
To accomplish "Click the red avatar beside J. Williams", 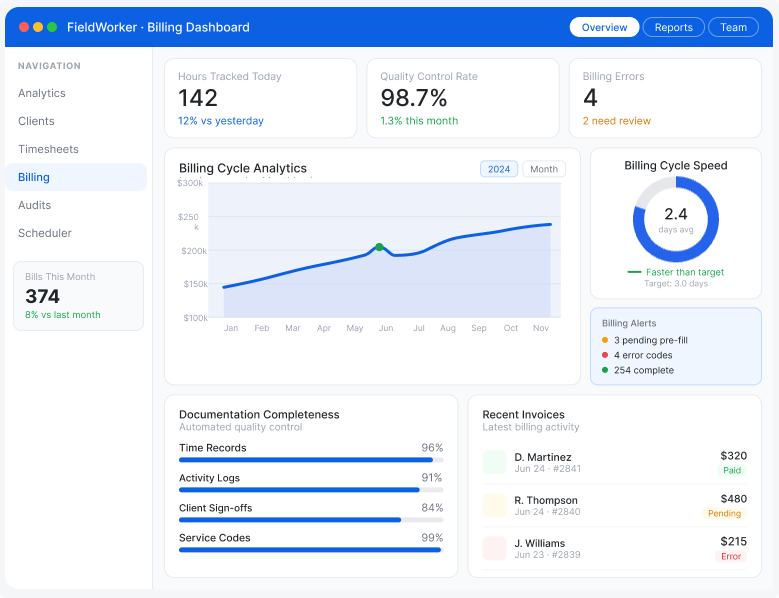I will coord(494,548).
